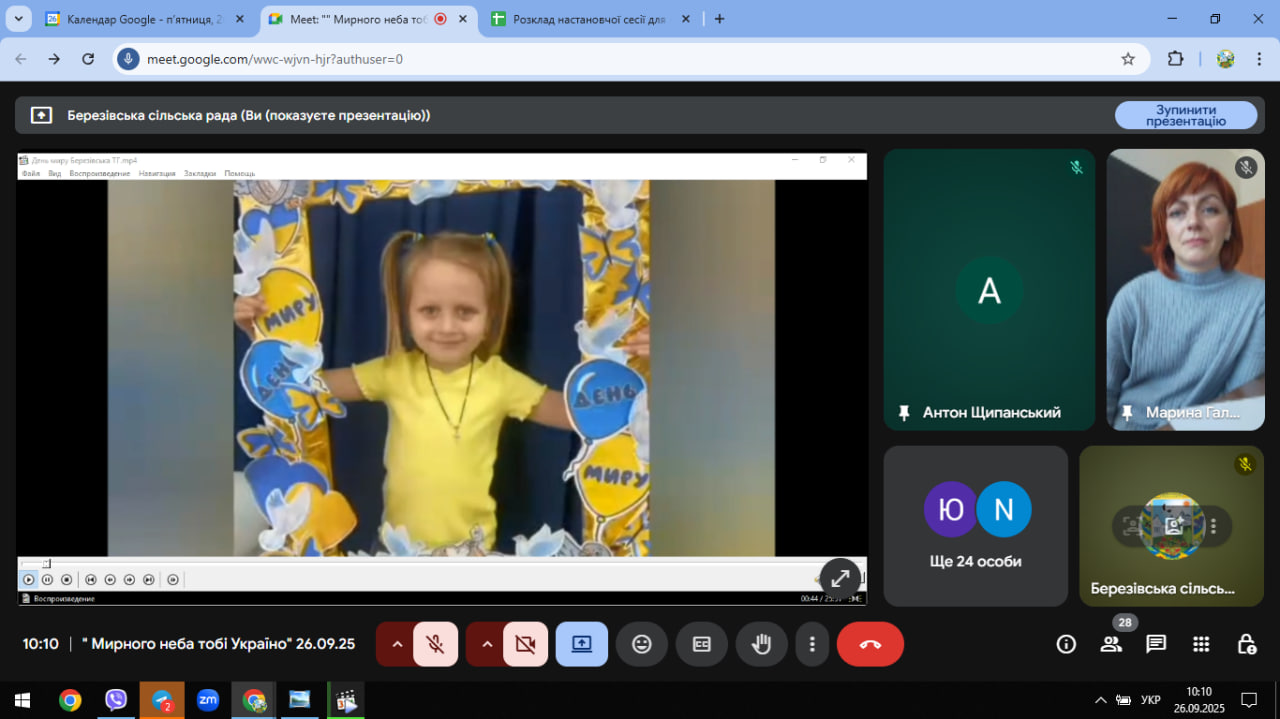Unmute the microphone
Viewport: 1280px width, 719px height.
click(x=435, y=644)
